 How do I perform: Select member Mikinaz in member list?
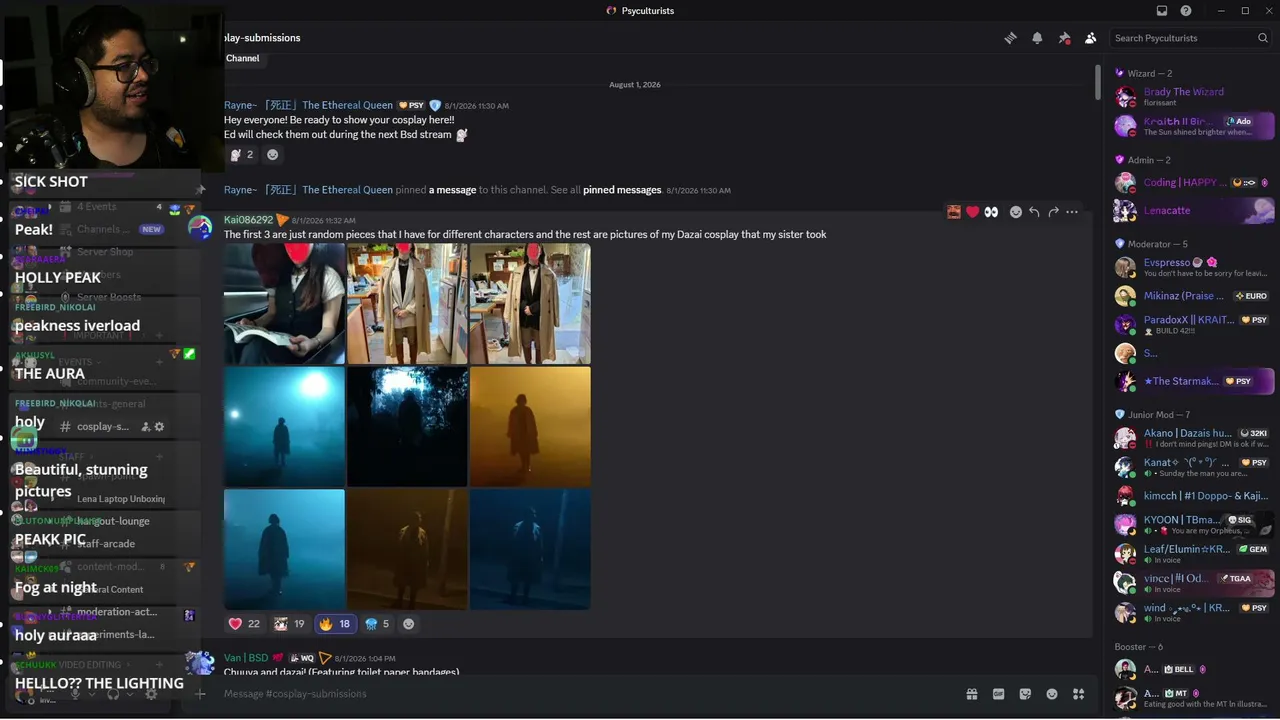point(1194,296)
